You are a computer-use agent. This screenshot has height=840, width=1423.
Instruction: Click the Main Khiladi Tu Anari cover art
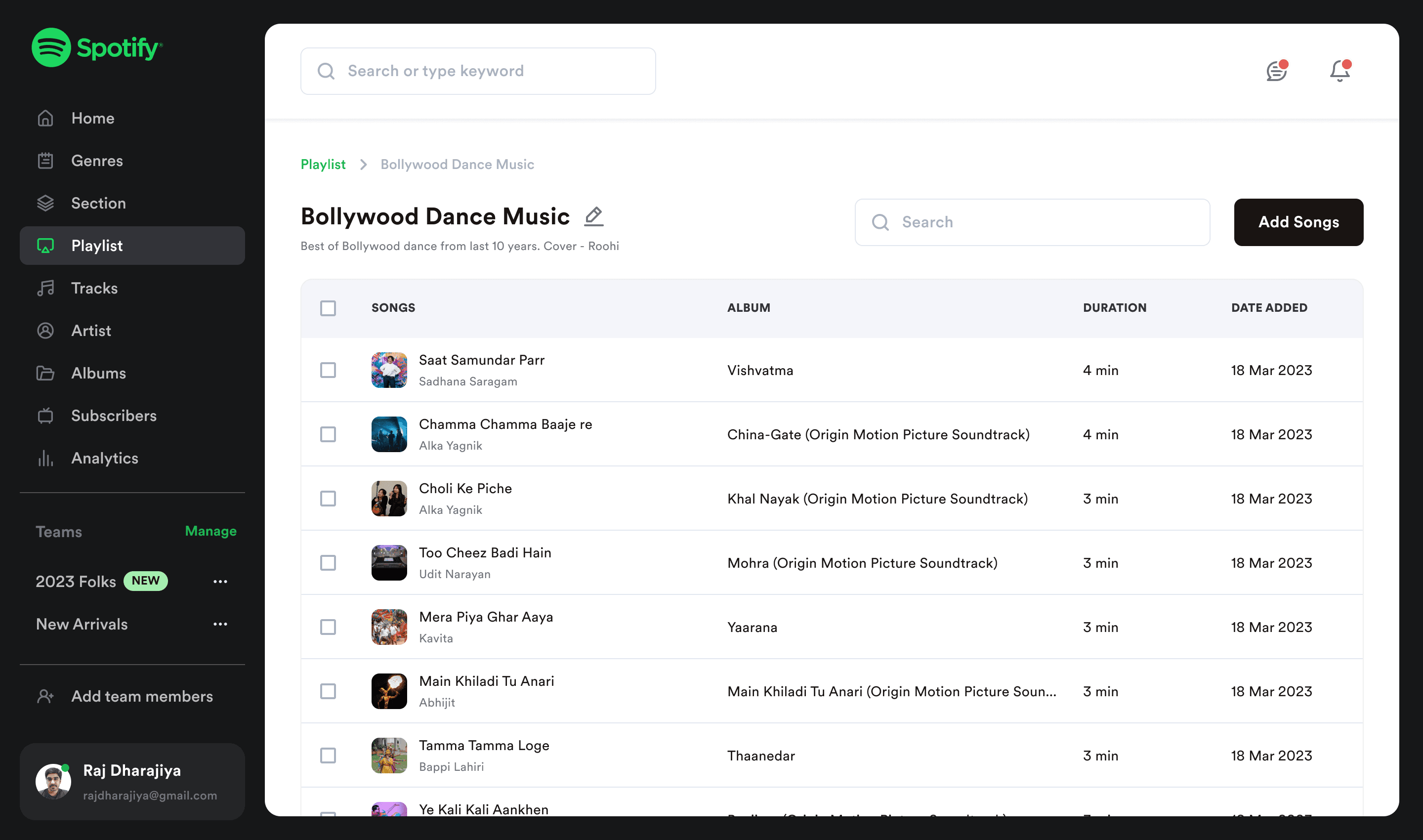click(389, 691)
